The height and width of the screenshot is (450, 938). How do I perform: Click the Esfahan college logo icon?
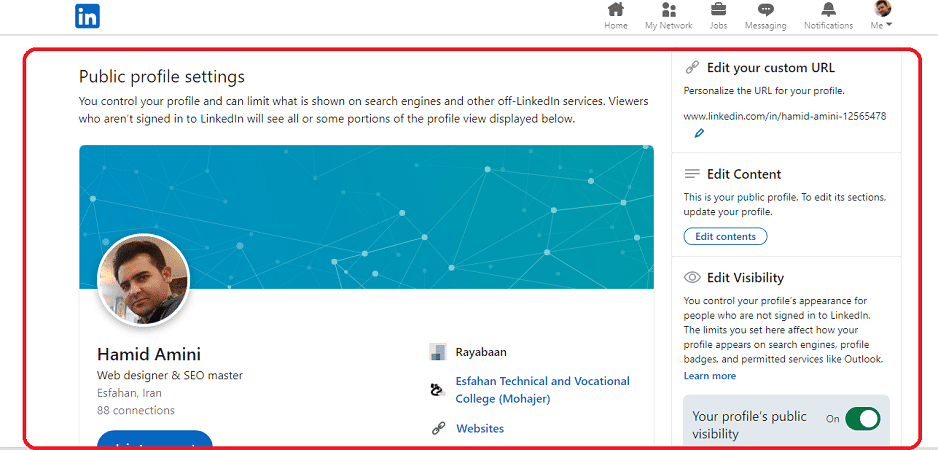click(438, 390)
